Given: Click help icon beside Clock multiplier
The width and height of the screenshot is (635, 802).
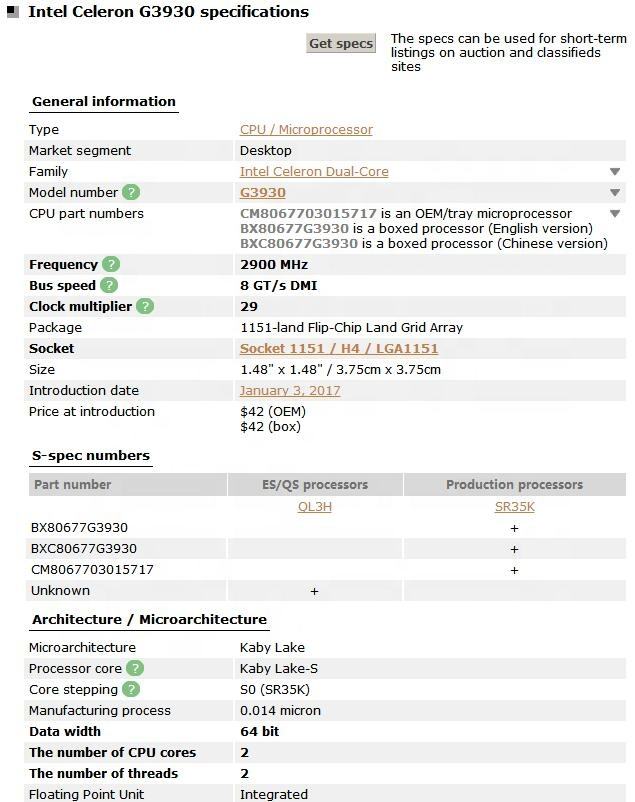Looking at the screenshot, I should click(x=145, y=306).
